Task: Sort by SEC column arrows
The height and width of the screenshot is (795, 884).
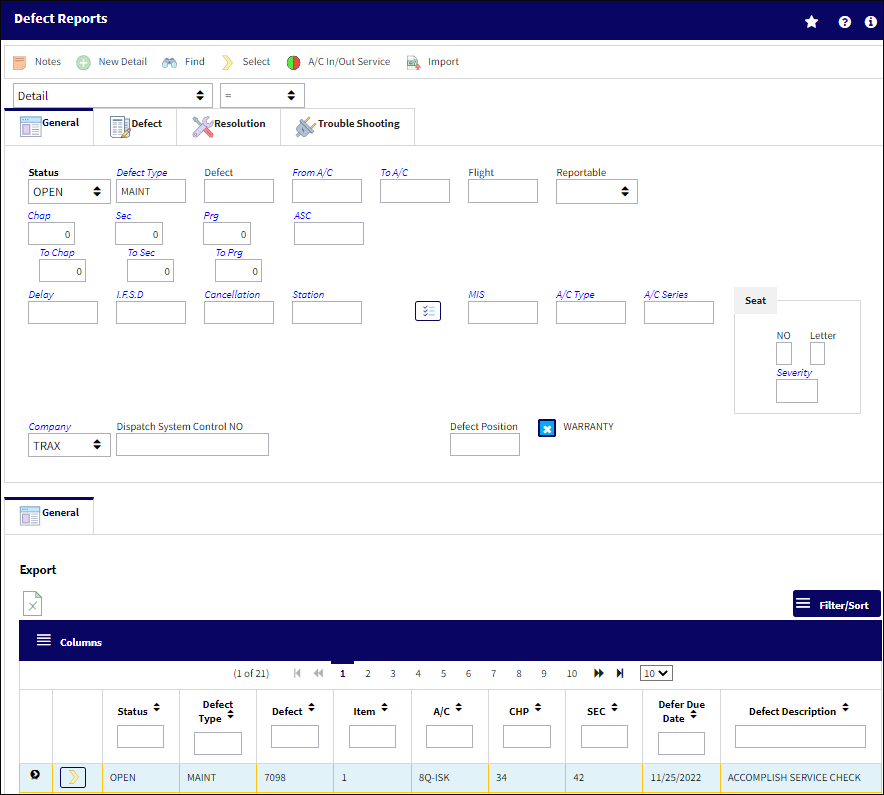Action: [x=615, y=708]
